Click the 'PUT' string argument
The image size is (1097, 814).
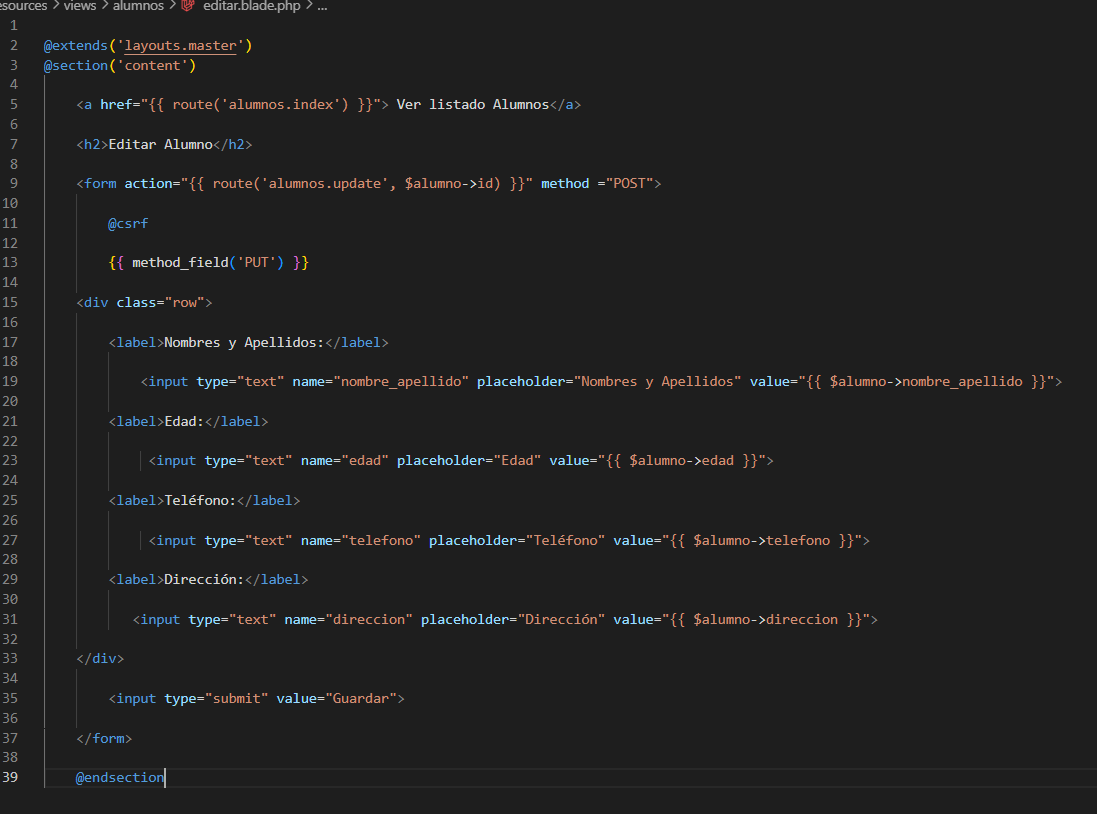pos(256,262)
